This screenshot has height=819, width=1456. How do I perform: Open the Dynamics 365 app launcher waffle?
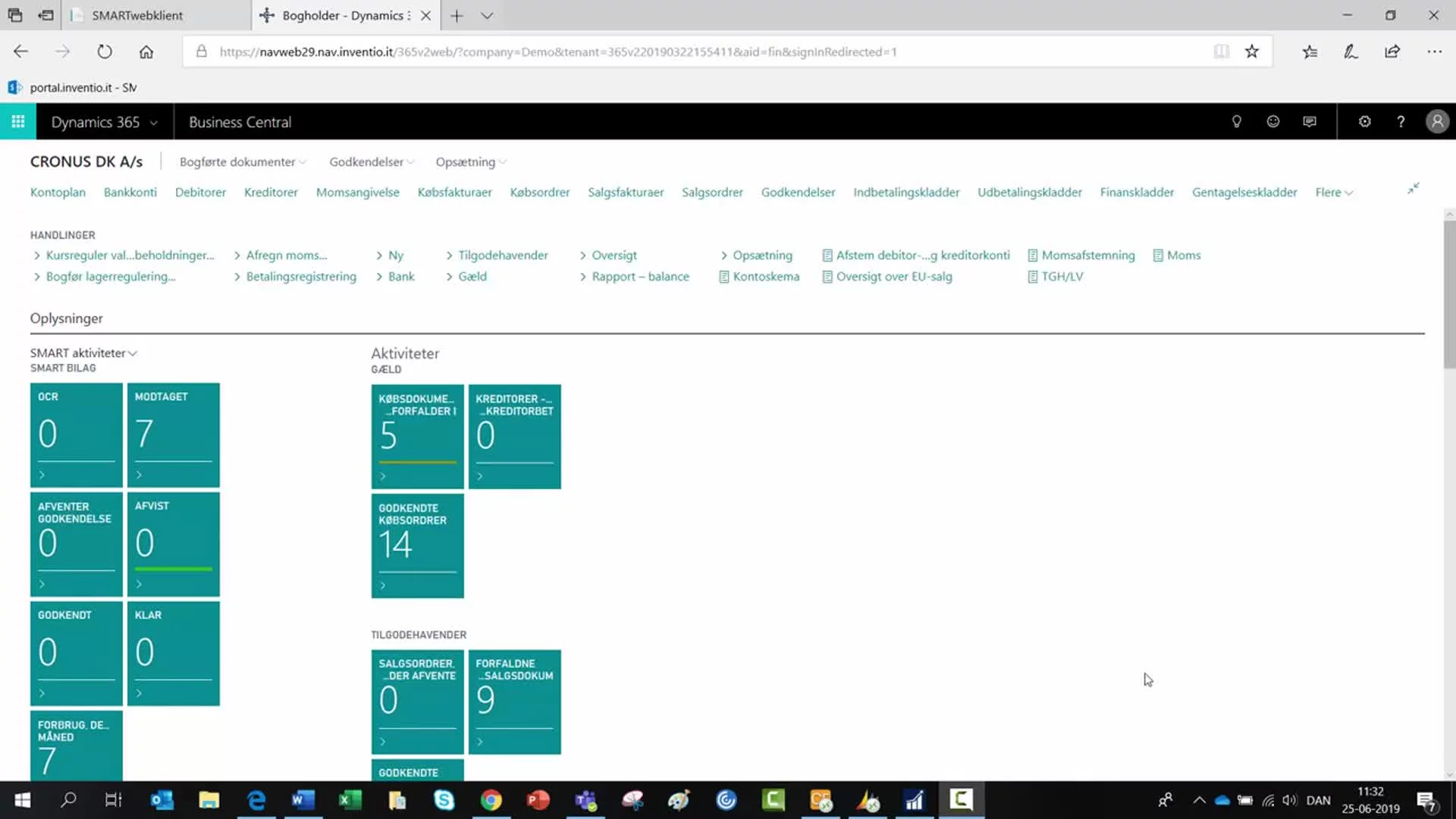click(17, 121)
